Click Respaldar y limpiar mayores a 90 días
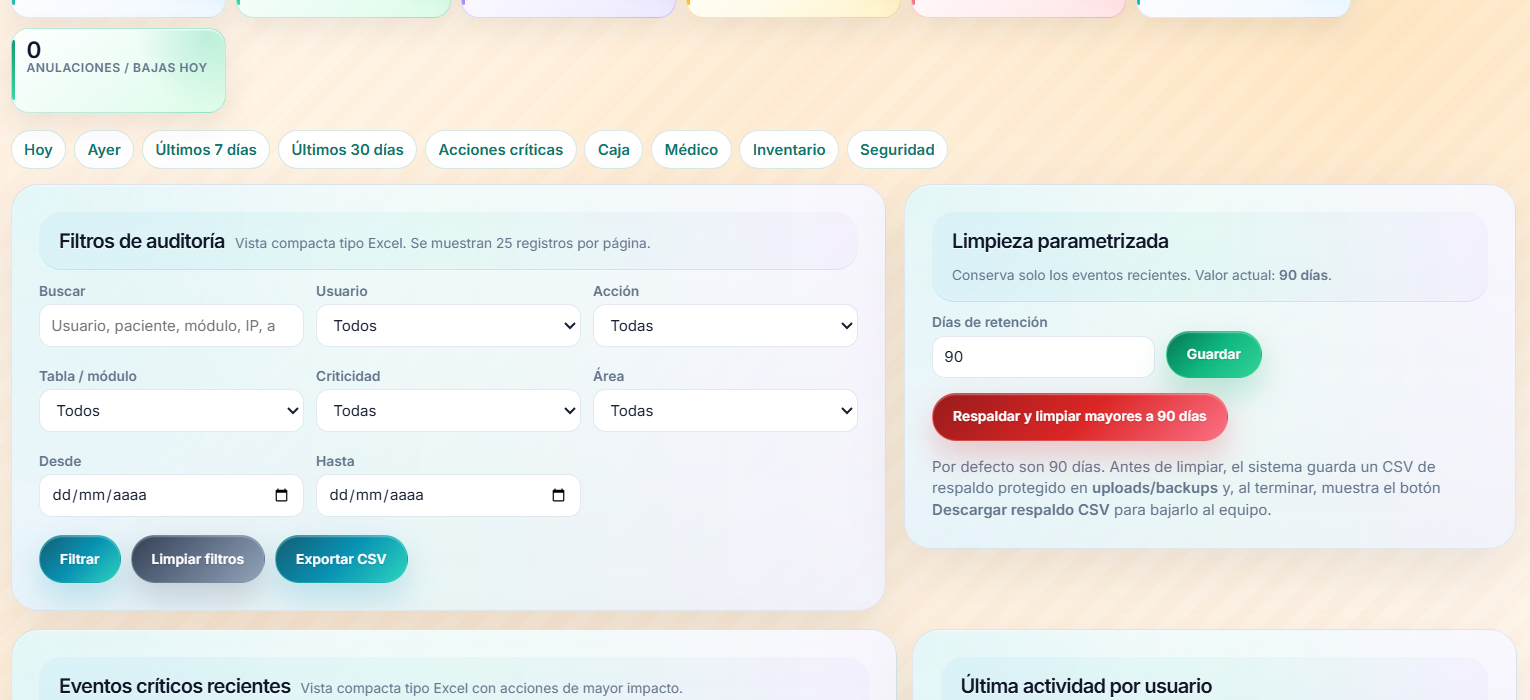Screen dimensions: 1530x700 (x=1080, y=417)
